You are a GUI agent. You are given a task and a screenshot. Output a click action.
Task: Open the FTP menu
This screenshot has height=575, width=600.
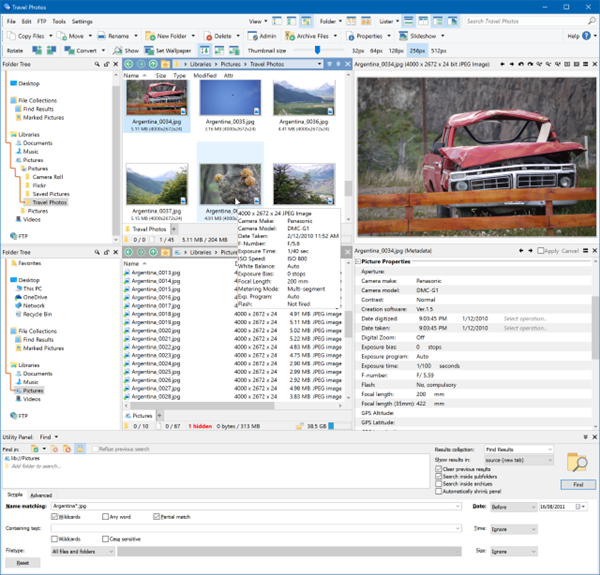41,20
